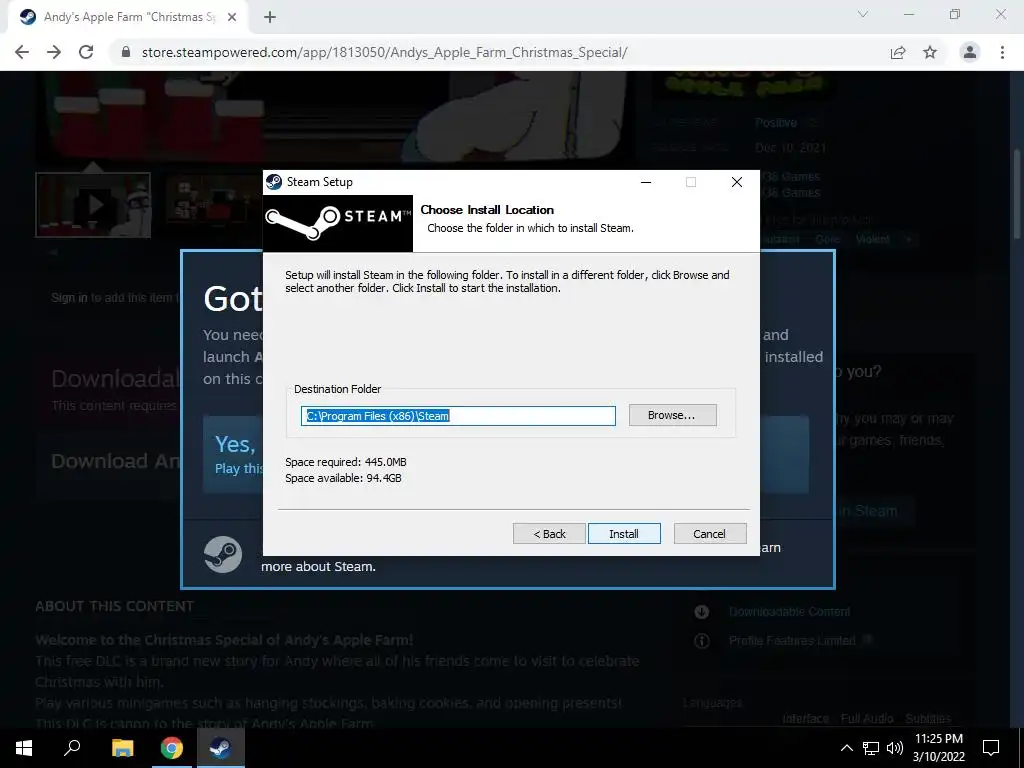Click the Downloadable Content label
This screenshot has height=768, width=1024.
[790, 612]
